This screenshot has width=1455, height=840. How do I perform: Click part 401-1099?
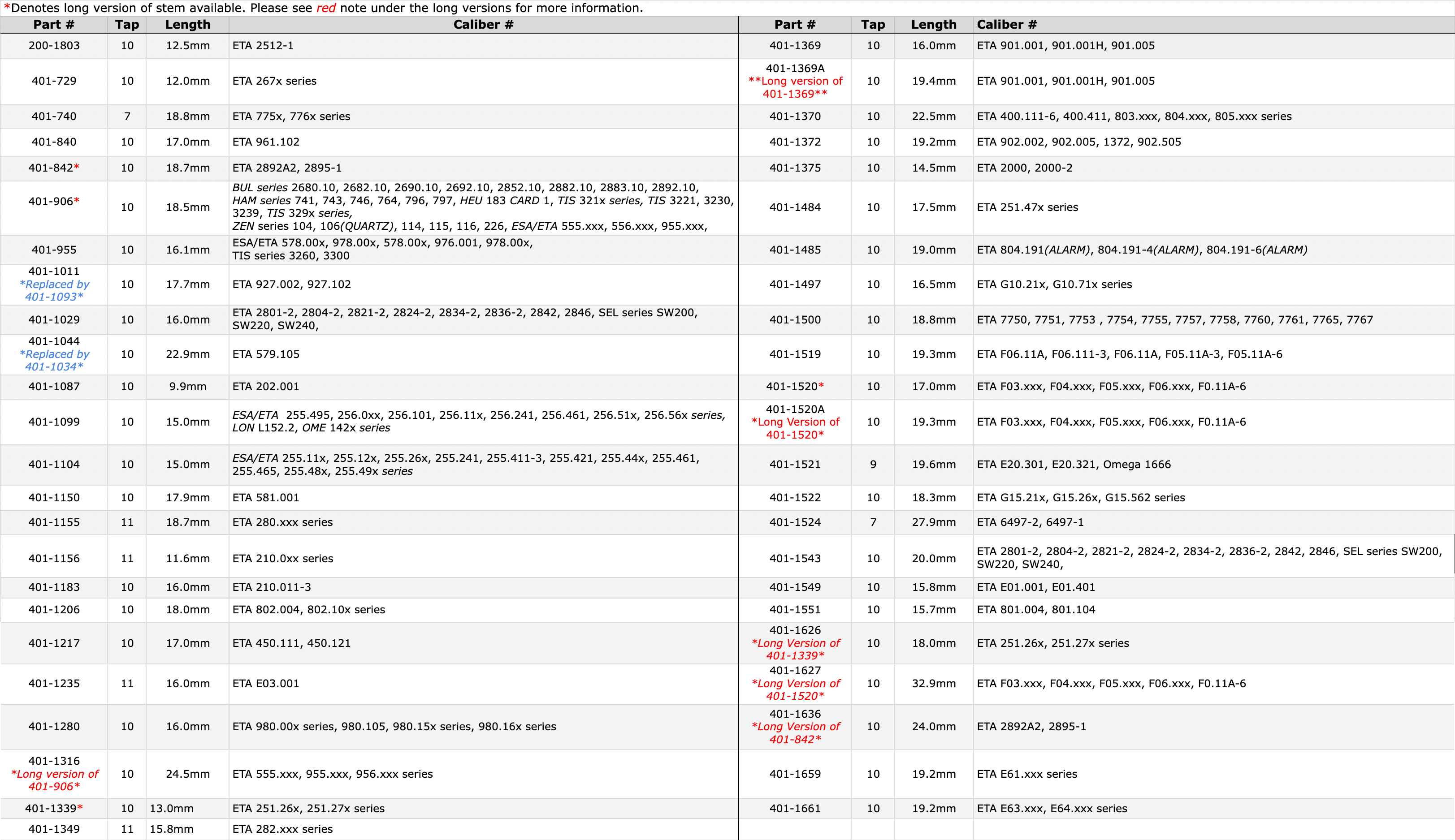tap(54, 422)
